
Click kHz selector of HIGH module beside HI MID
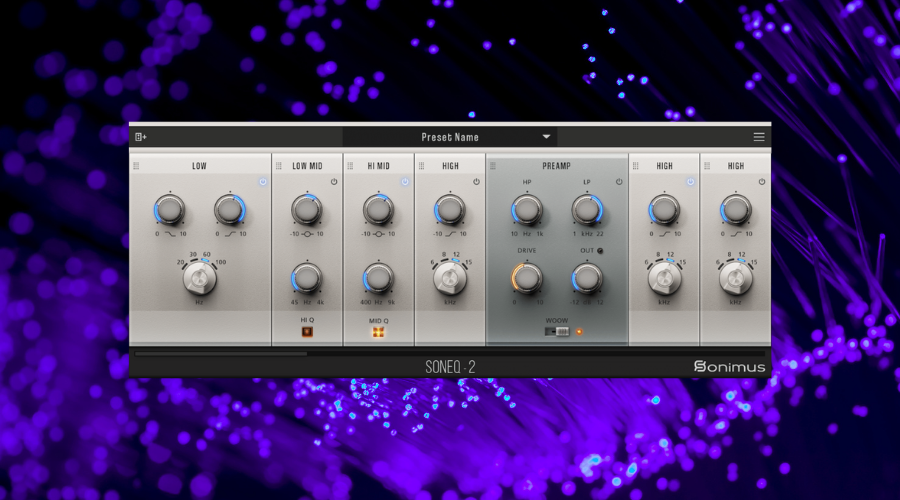tap(450, 279)
